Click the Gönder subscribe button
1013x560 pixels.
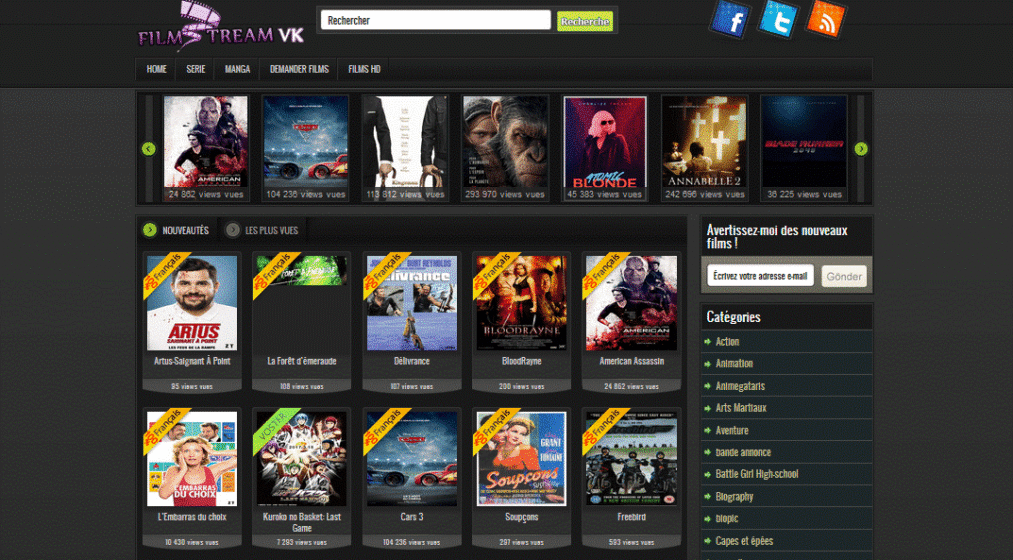(x=844, y=276)
